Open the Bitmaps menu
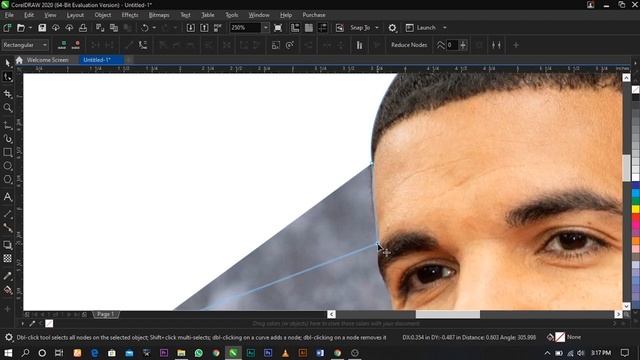Screen dimensions: 640x360 point(159,15)
